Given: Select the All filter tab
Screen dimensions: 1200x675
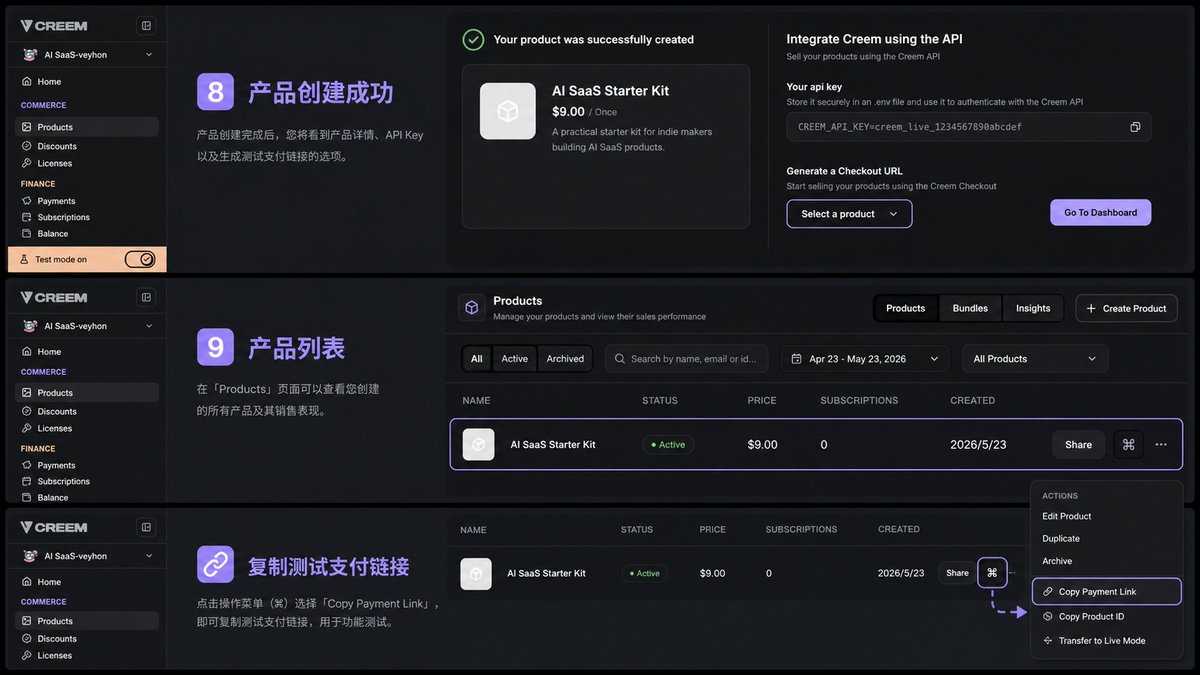Looking at the screenshot, I should click(x=477, y=359).
